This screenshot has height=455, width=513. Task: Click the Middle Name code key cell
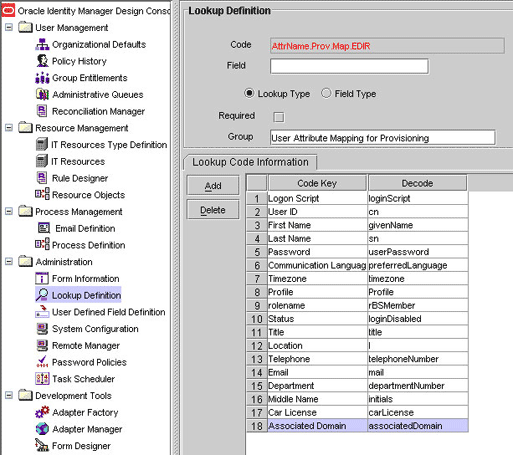coord(317,399)
